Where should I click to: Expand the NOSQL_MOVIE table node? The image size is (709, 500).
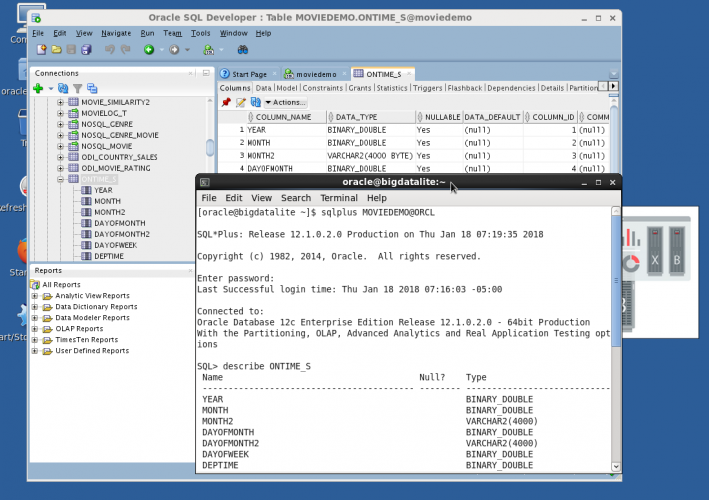click(60, 146)
